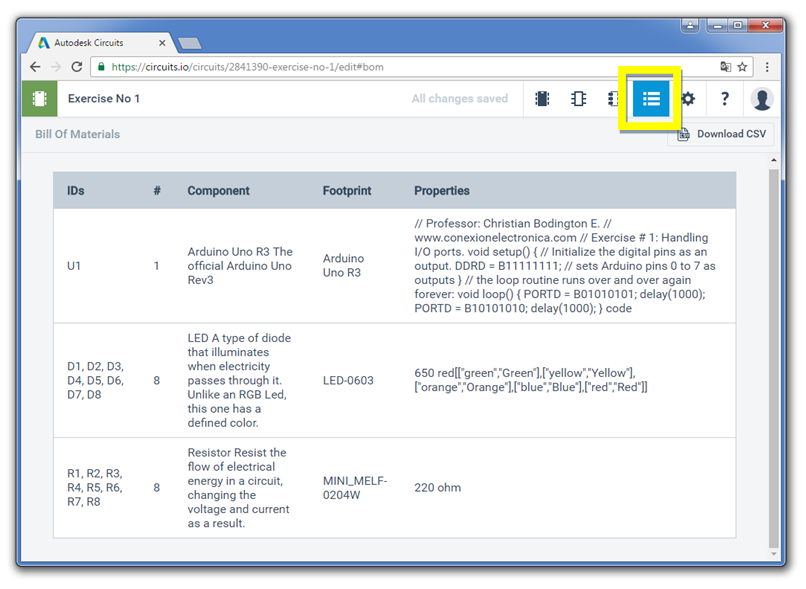Open the green circuits home logo
Image resolution: width=806 pixels, height=589 pixels.
click(40, 98)
